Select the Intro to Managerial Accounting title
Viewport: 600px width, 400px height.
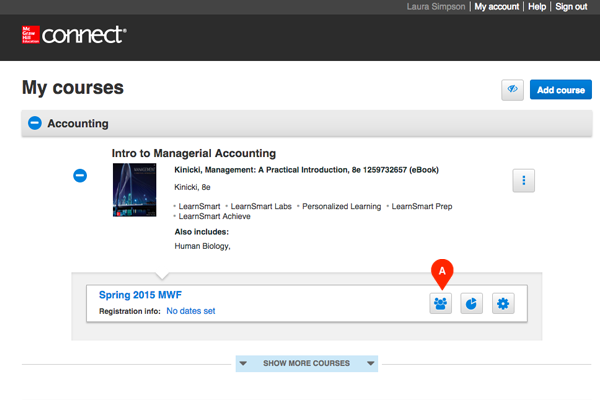point(194,153)
